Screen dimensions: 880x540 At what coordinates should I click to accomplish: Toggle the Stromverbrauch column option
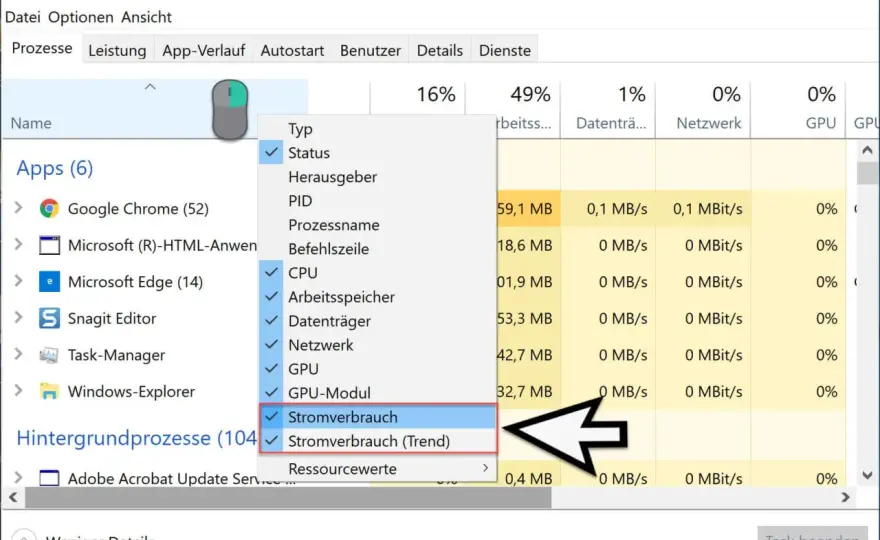click(377, 417)
